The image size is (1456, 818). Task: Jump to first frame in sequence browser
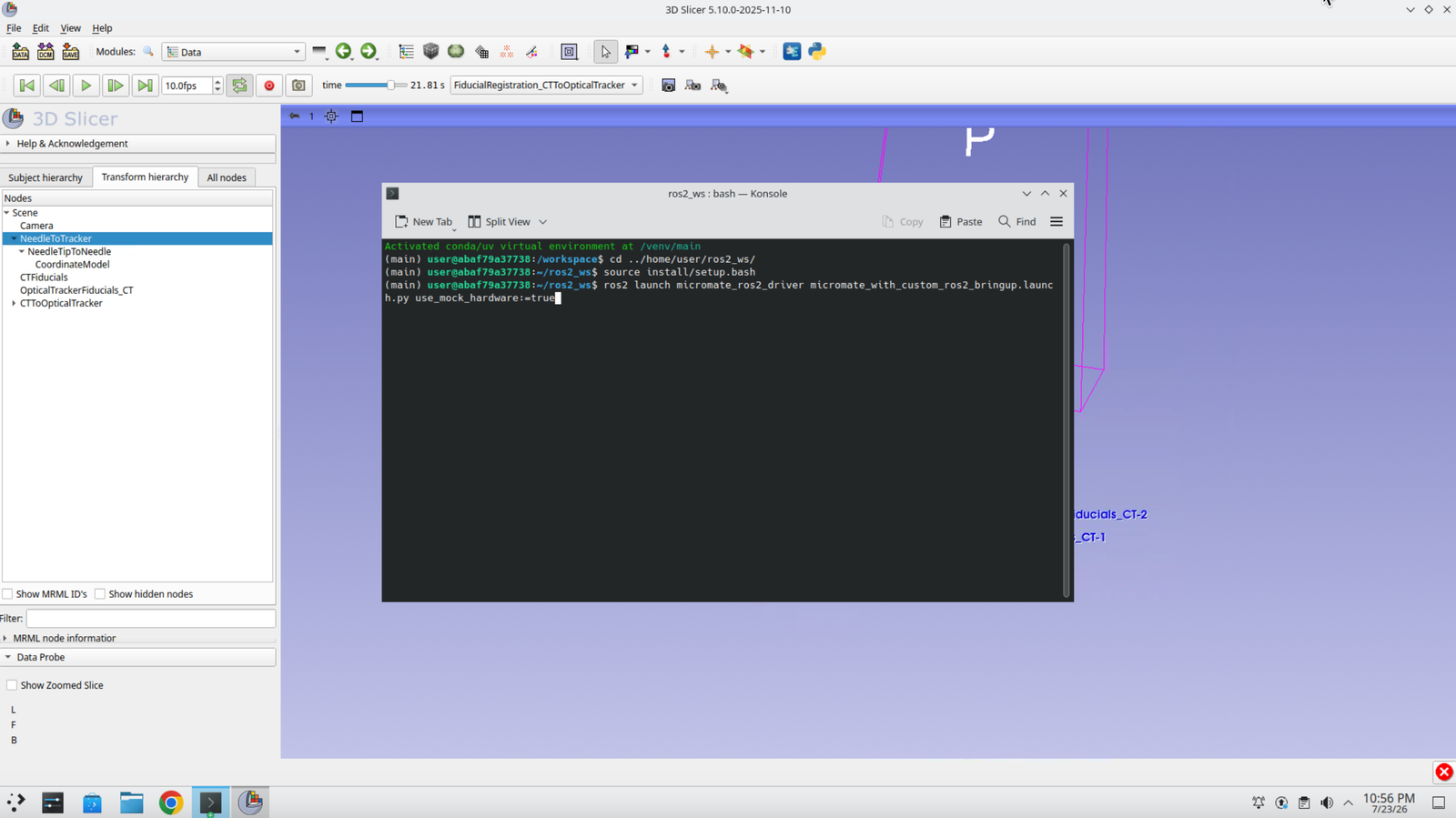pyautogui.click(x=27, y=86)
